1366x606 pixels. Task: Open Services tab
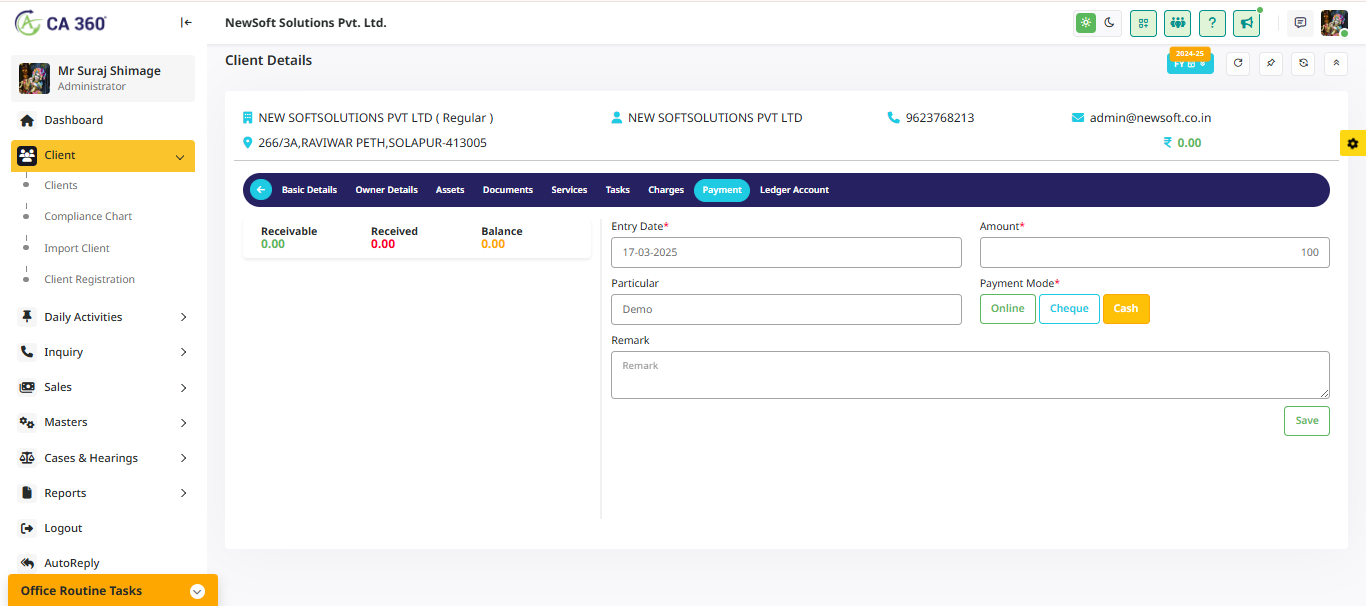(x=569, y=190)
